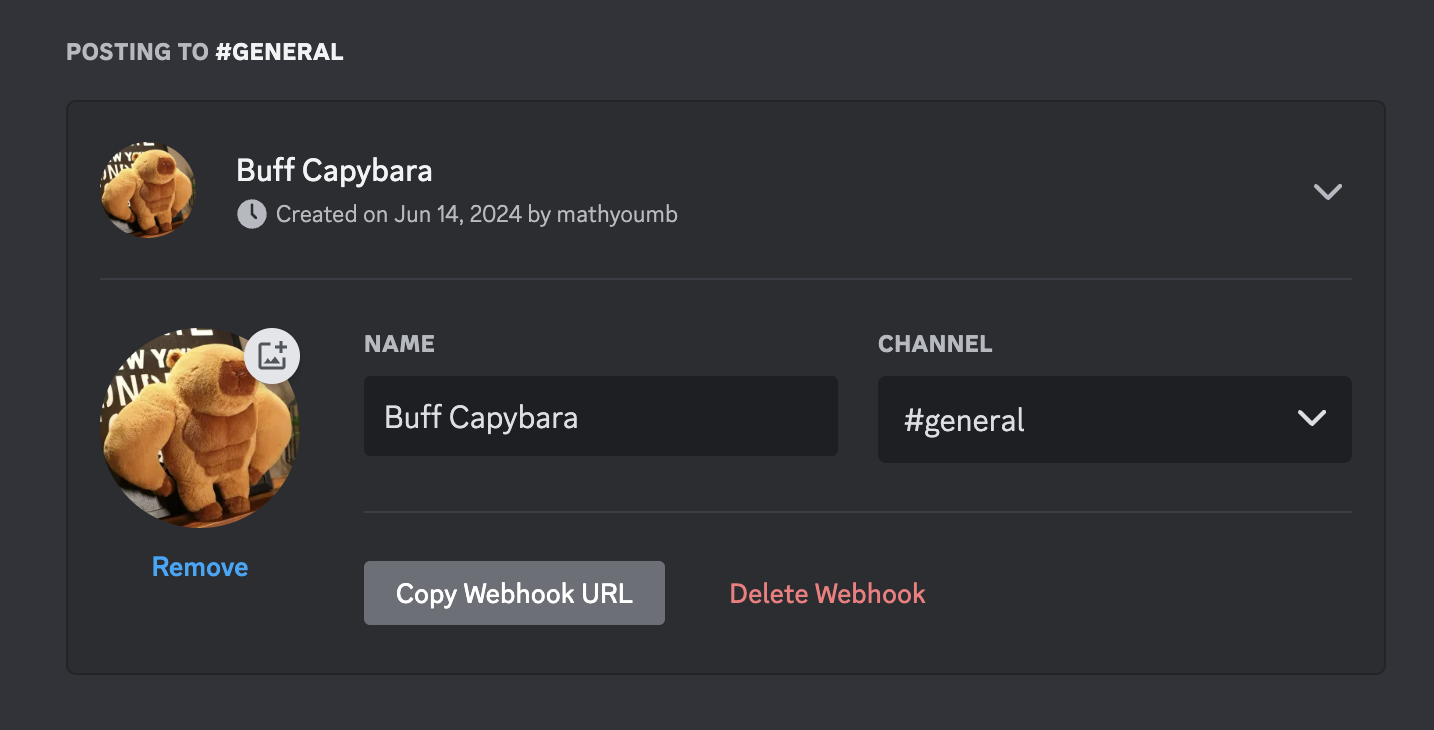Focus the Buff Capybara name input field
Image resolution: width=1434 pixels, height=730 pixels.
pos(600,416)
